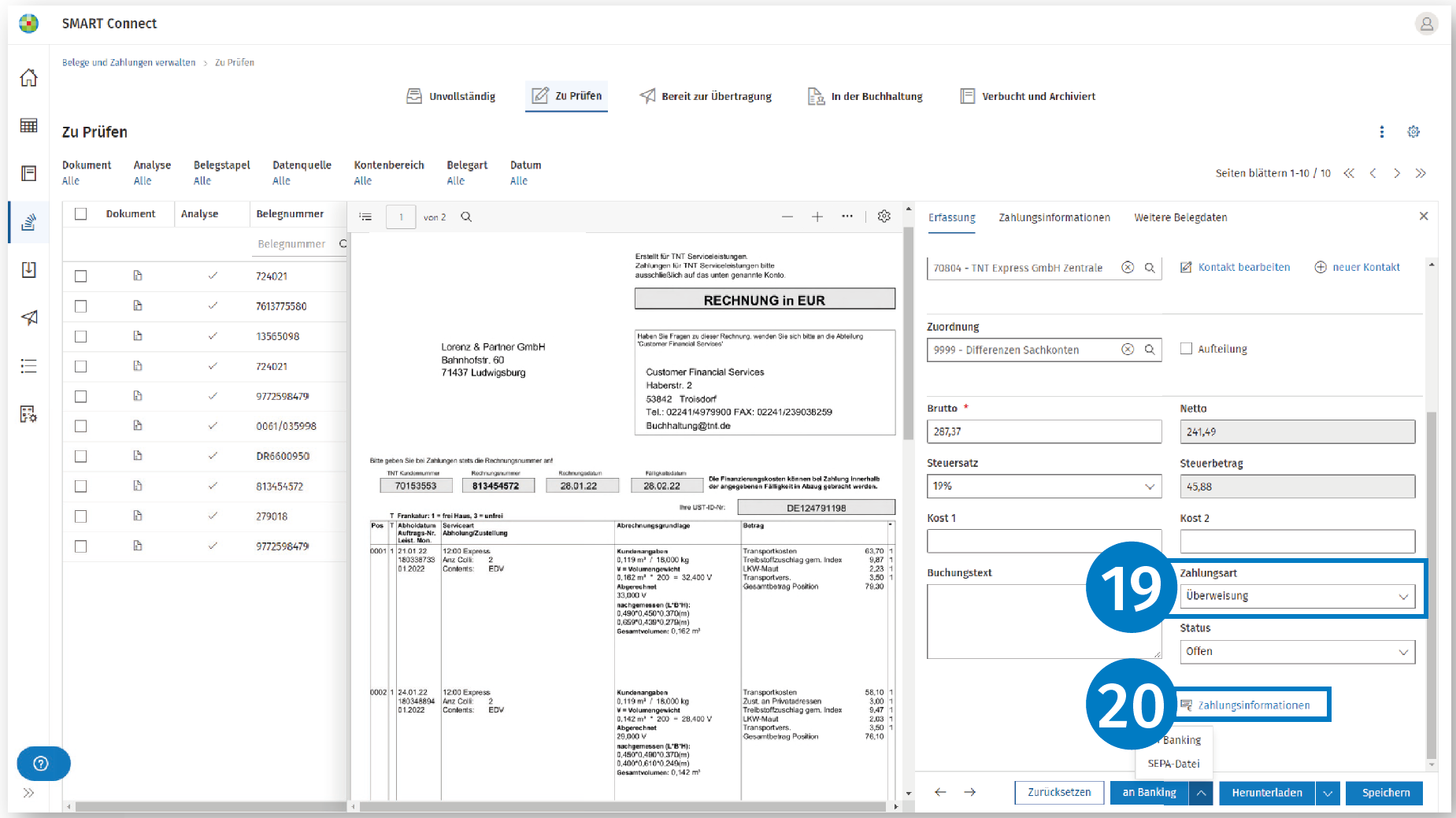Open the three-dot options menu beside Zu Prüfen
1456x818 pixels.
click(x=1382, y=132)
